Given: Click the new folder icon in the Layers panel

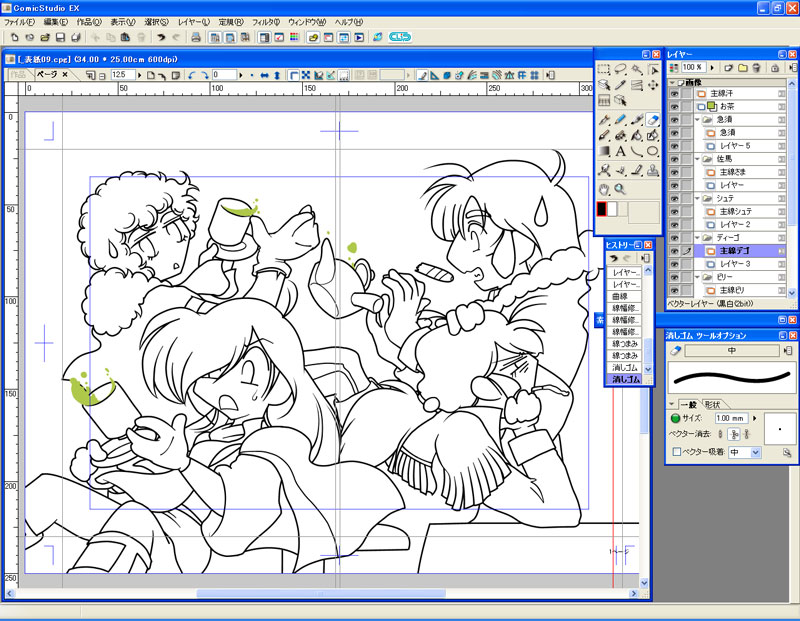Looking at the screenshot, I should click(x=742, y=67).
